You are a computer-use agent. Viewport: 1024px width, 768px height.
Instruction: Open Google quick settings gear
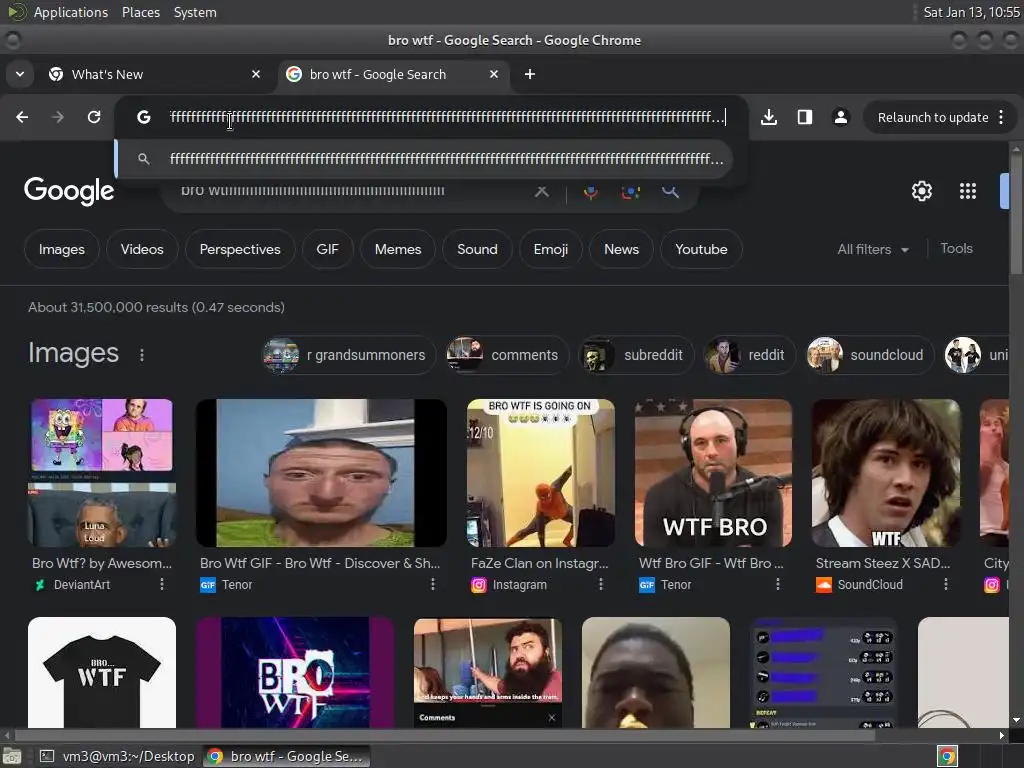click(921, 191)
